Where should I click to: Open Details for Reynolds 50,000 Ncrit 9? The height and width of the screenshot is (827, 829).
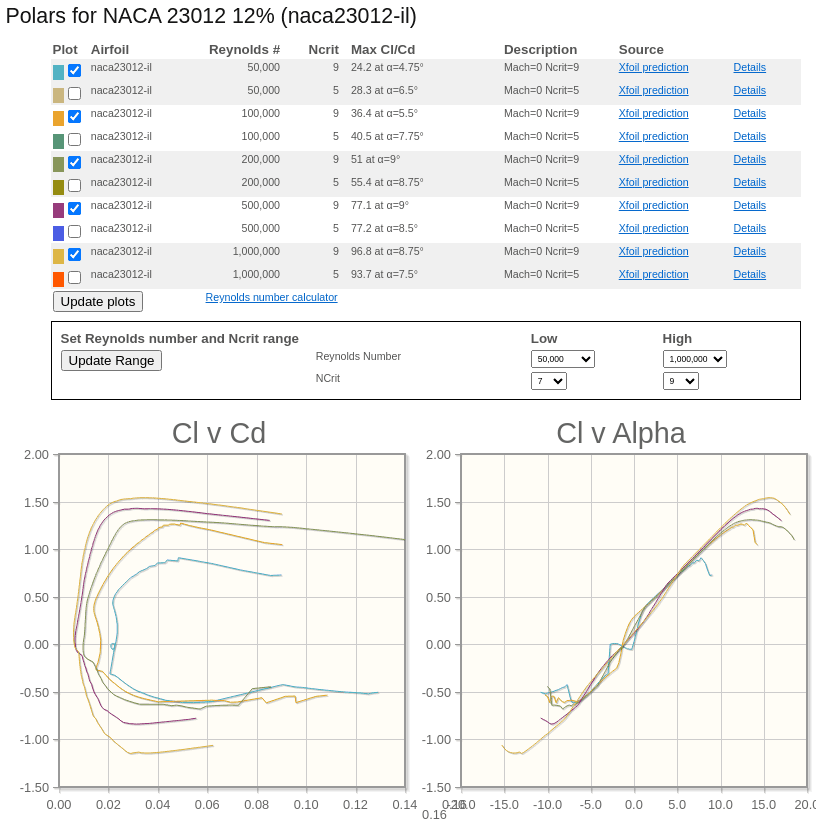point(749,67)
